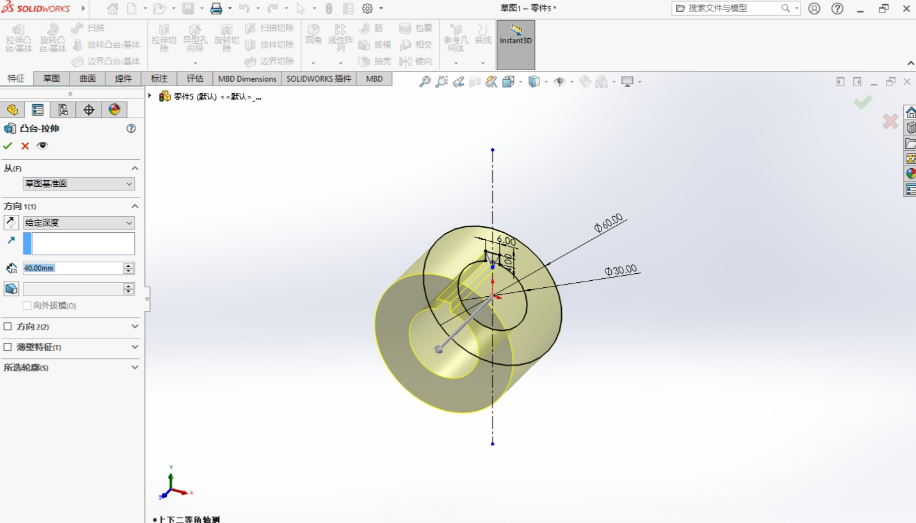Viewport: 916px width, 523px height.
Task: Open the View Orientation cube icon
Action: tap(508, 82)
